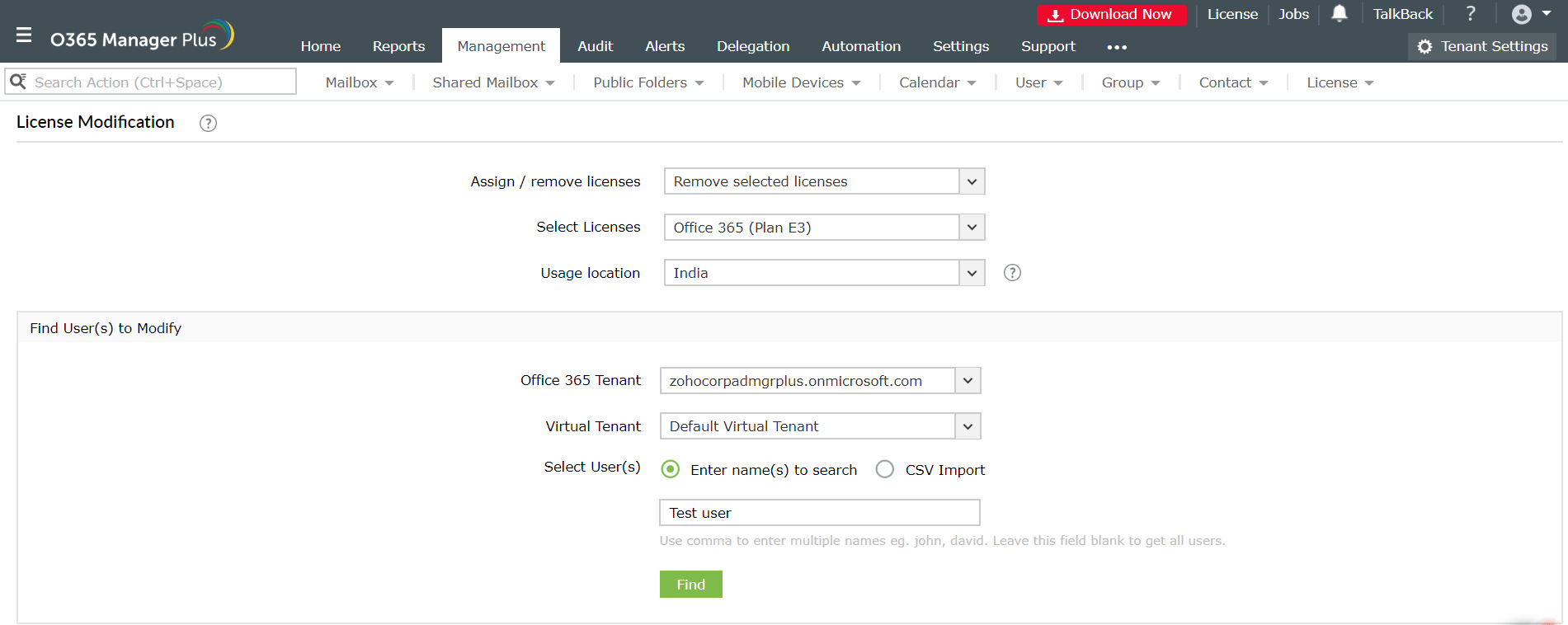1568x625 pixels.
Task: Open Tenant Settings
Action: 1482,46
